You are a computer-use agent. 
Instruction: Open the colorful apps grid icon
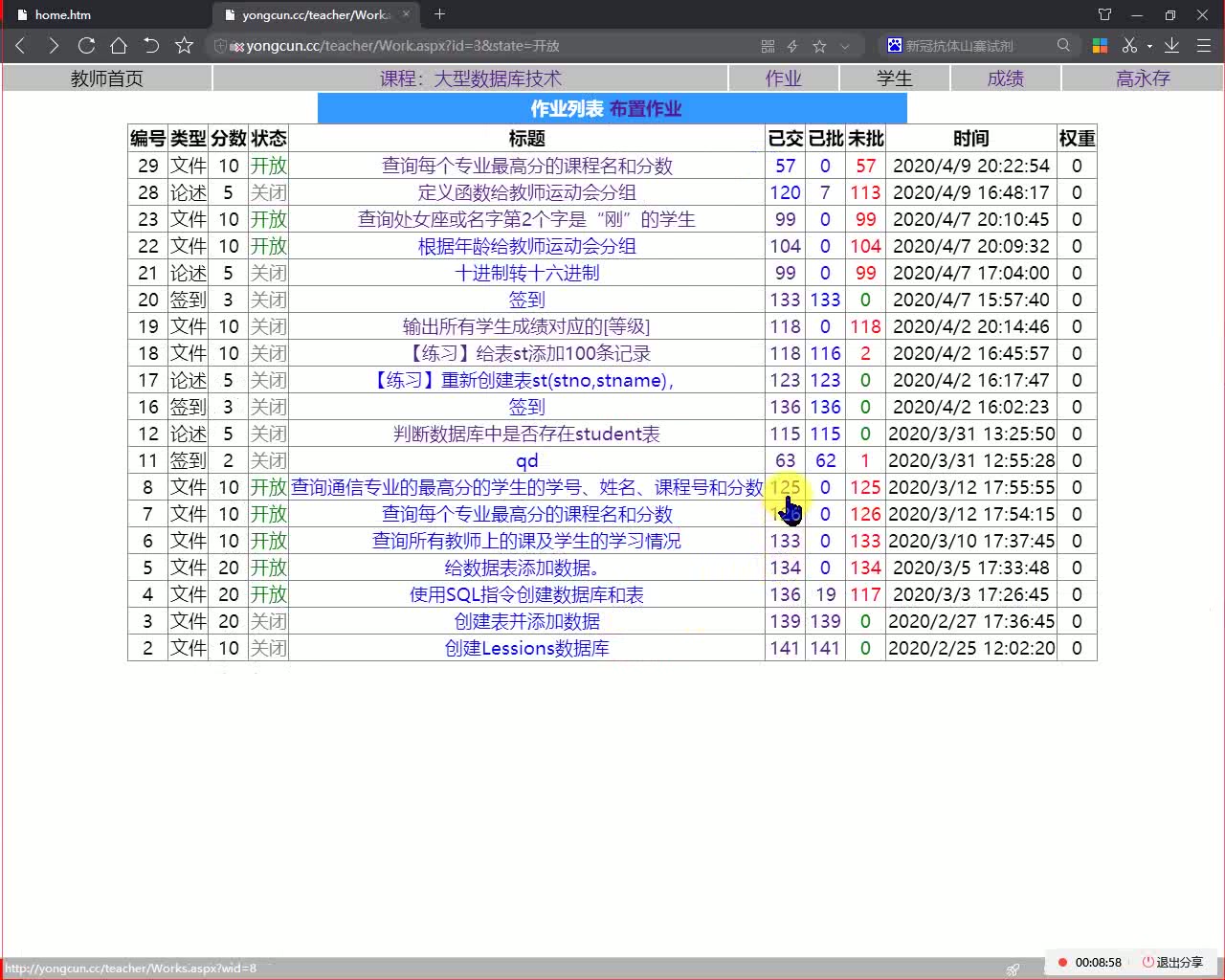coord(1100,45)
